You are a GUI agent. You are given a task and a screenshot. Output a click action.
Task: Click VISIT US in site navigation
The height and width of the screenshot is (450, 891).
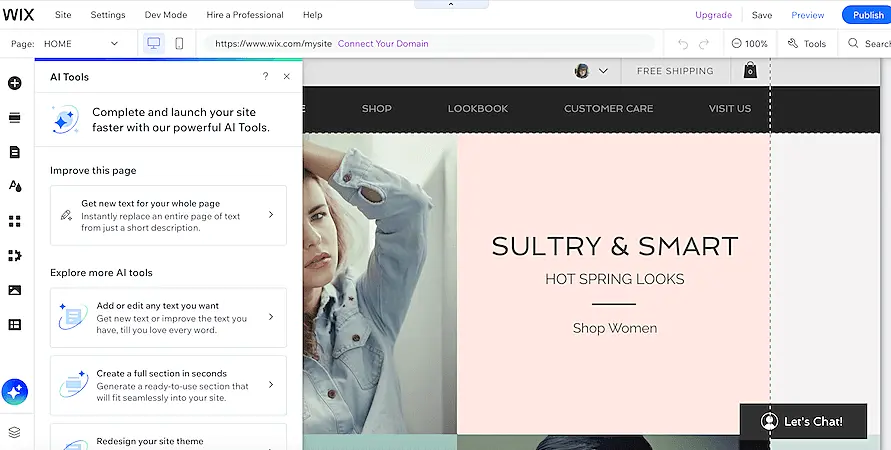point(730,109)
